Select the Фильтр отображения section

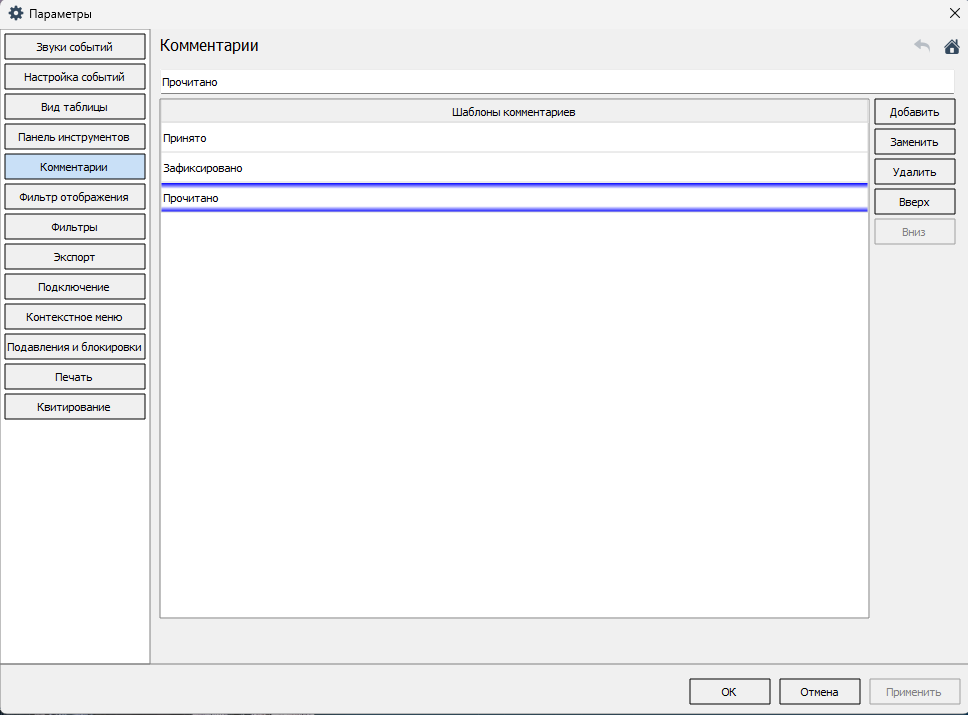pyautogui.click(x=75, y=197)
